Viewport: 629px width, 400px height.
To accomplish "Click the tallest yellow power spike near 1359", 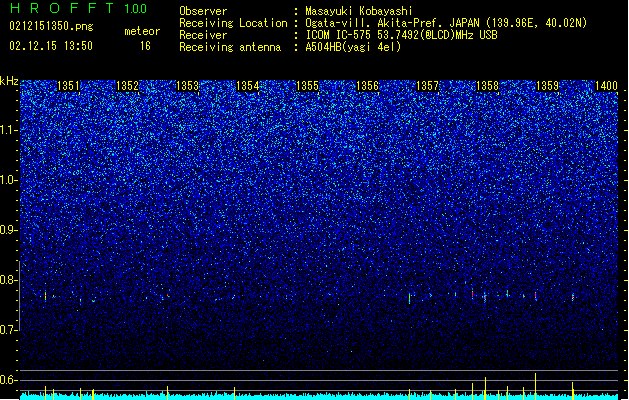I will (535, 386).
